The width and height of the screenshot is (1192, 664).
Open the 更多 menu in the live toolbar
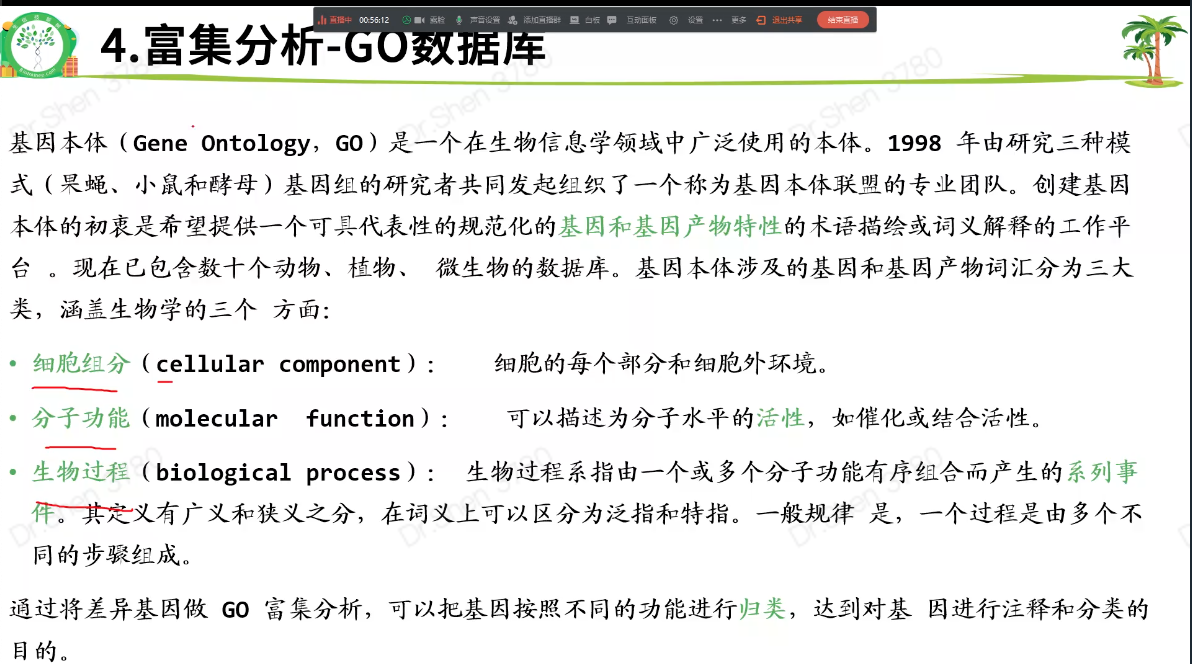point(730,20)
